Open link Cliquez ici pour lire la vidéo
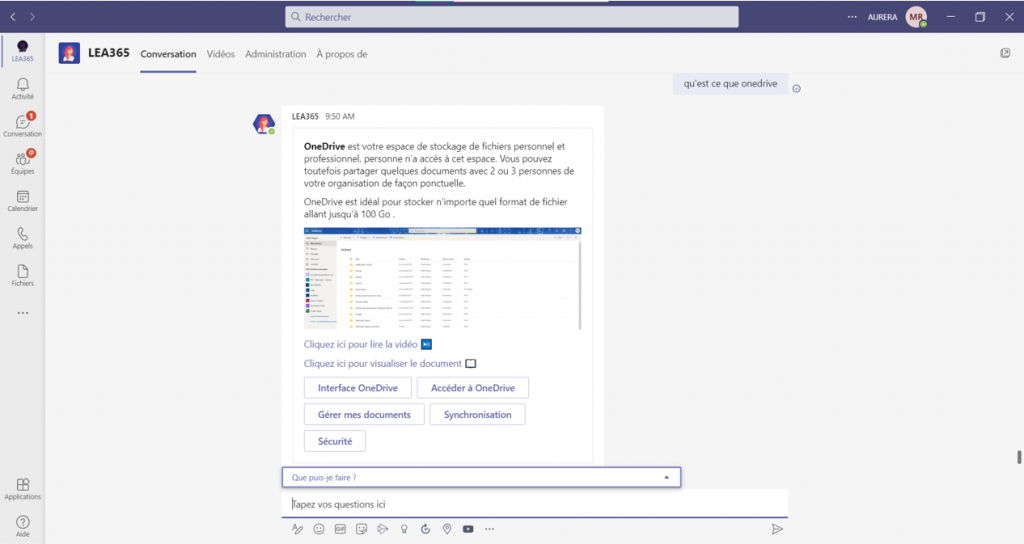Screen dimensions: 1024x544 point(360,344)
